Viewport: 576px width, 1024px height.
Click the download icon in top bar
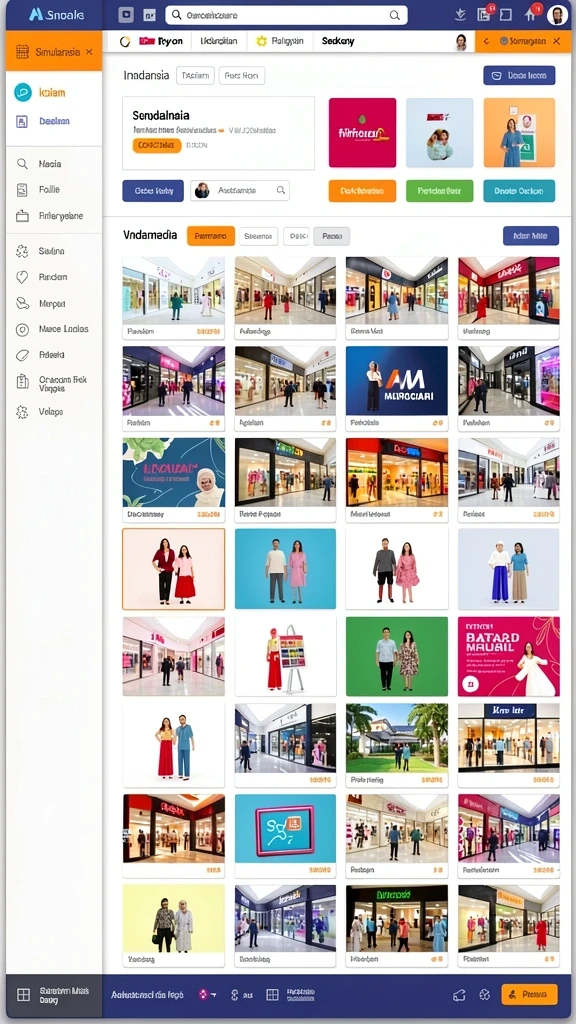[461, 14]
